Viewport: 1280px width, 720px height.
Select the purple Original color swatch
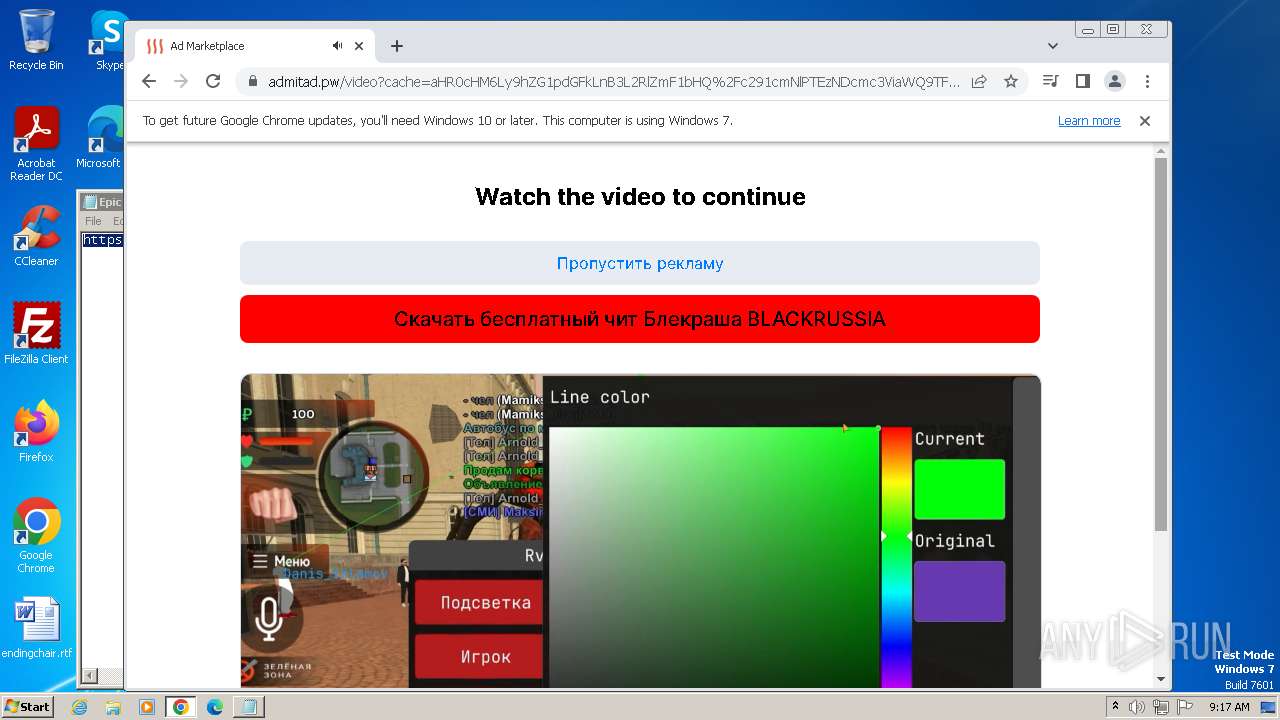tap(959, 591)
